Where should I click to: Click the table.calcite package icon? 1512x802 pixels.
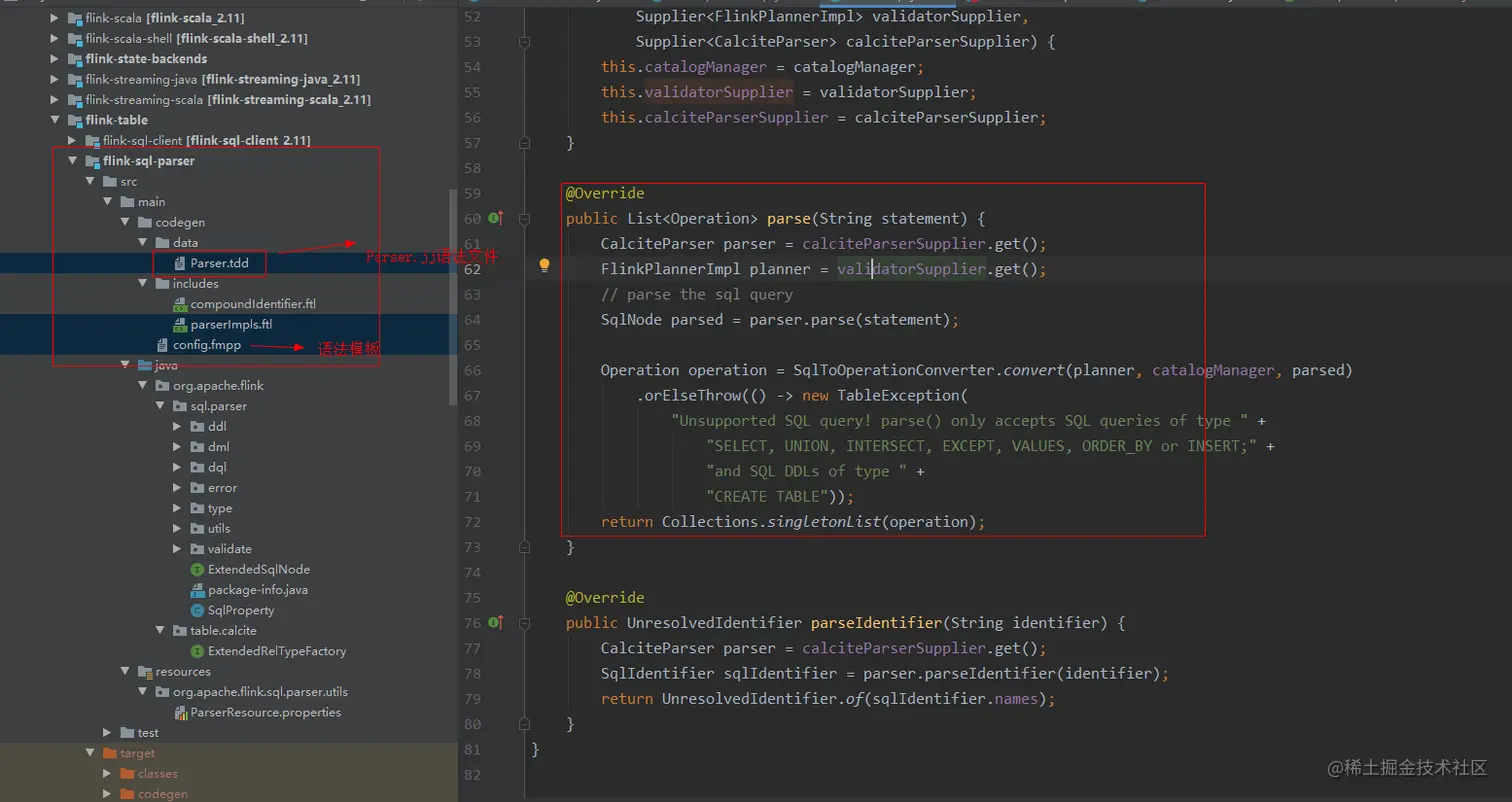tap(180, 630)
